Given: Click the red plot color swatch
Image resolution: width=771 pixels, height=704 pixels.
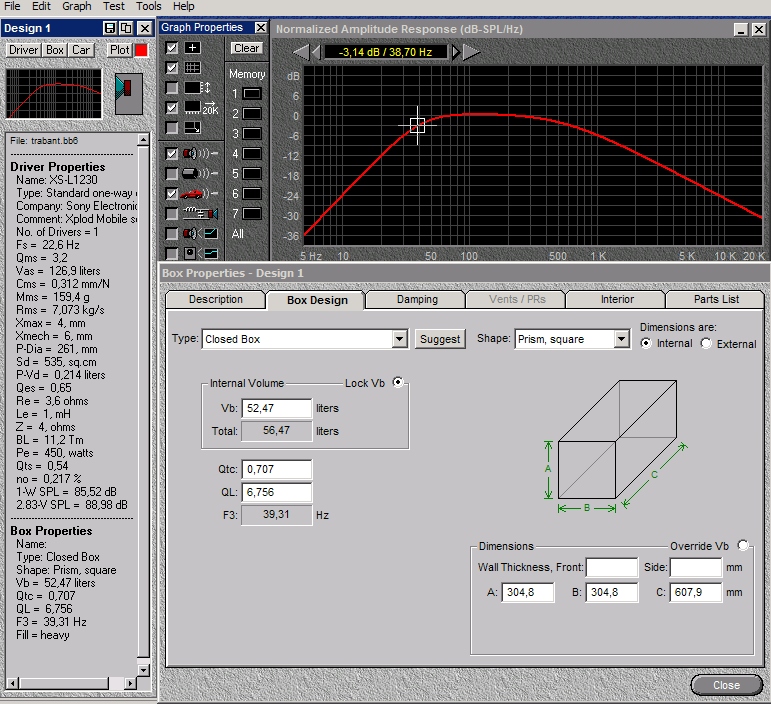Looking at the screenshot, I should pyautogui.click(x=141, y=50).
